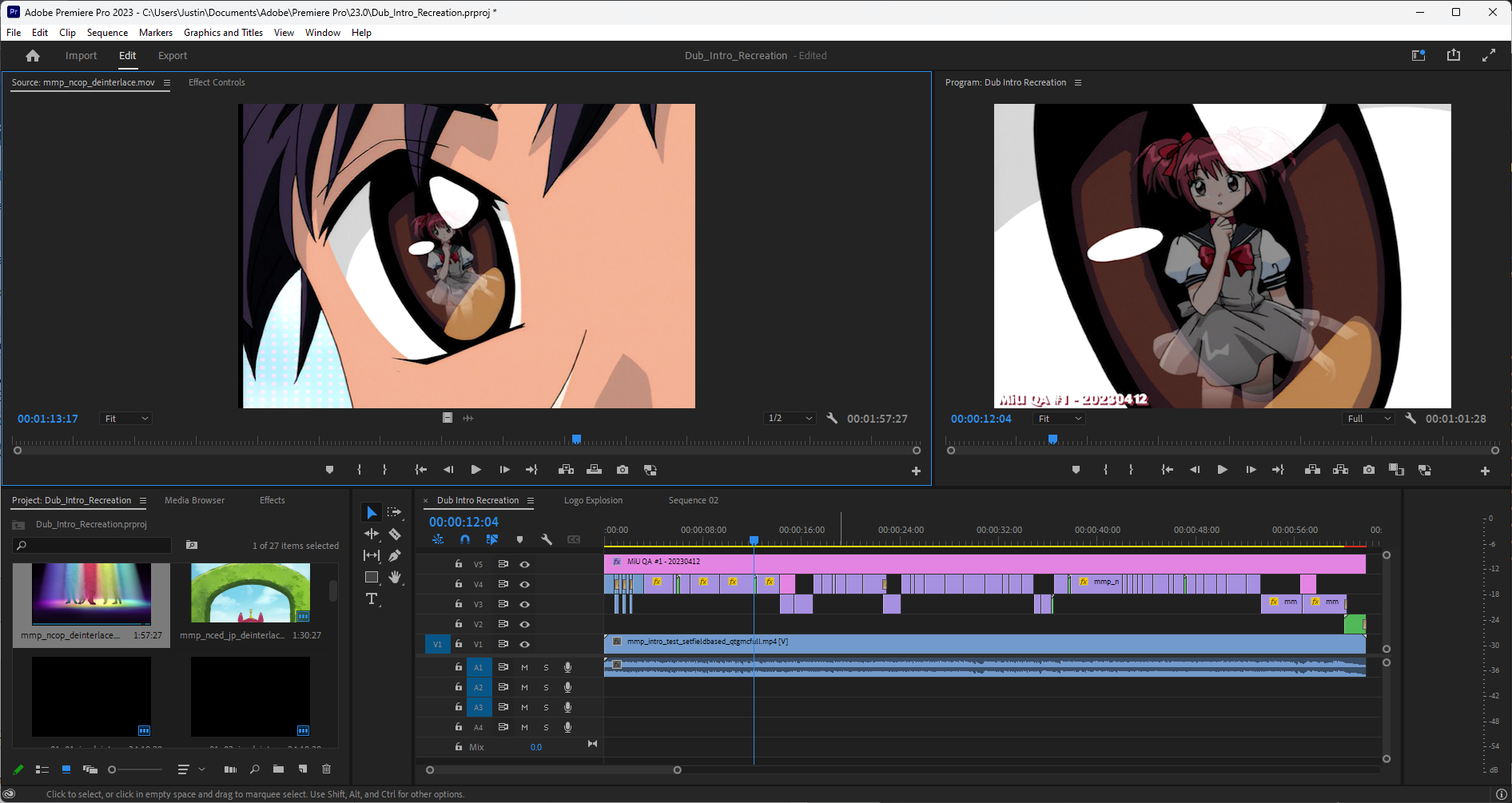
Task: Switch to the Export workspace
Action: (x=173, y=56)
